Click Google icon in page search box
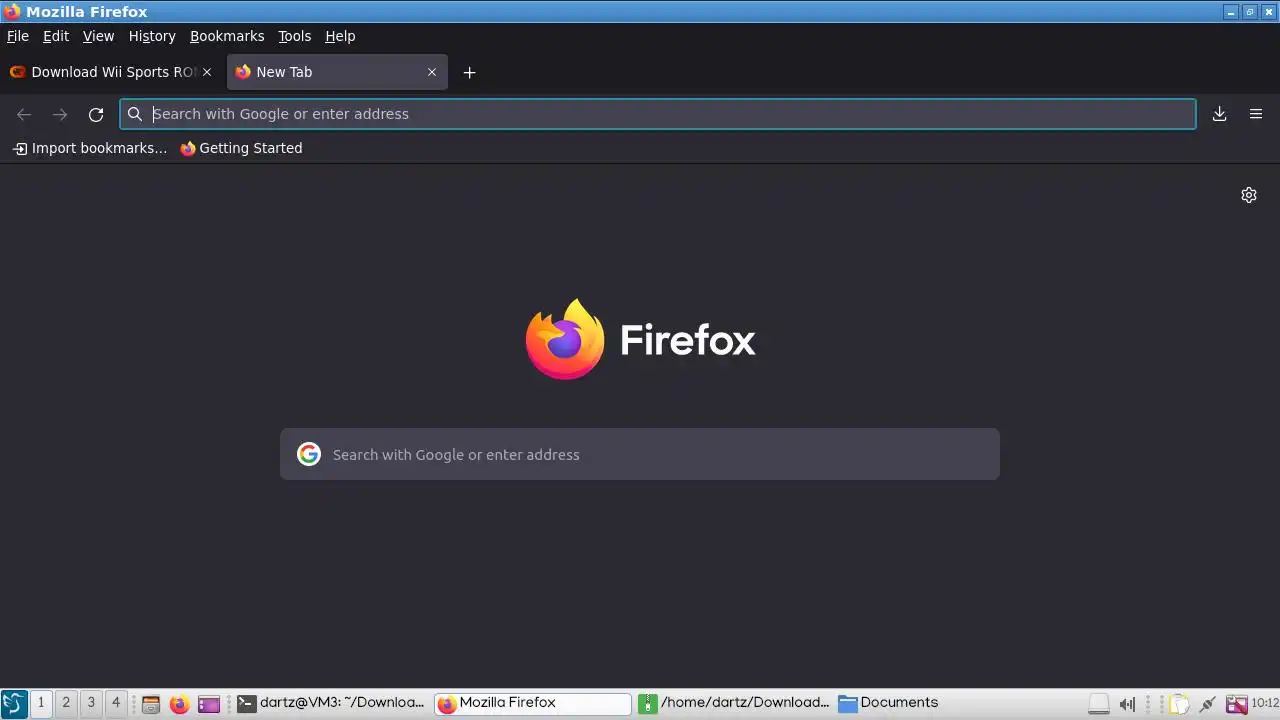Image resolution: width=1280 pixels, height=720 pixels. pos(309,454)
